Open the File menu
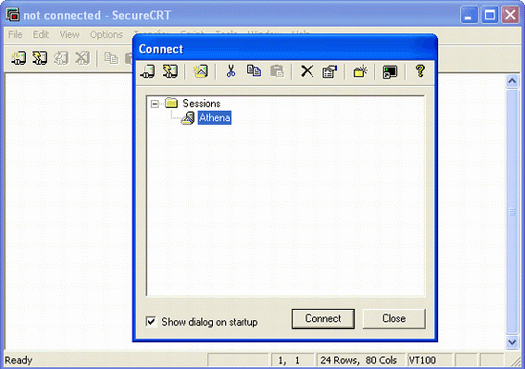The height and width of the screenshot is (369, 525). [15, 34]
